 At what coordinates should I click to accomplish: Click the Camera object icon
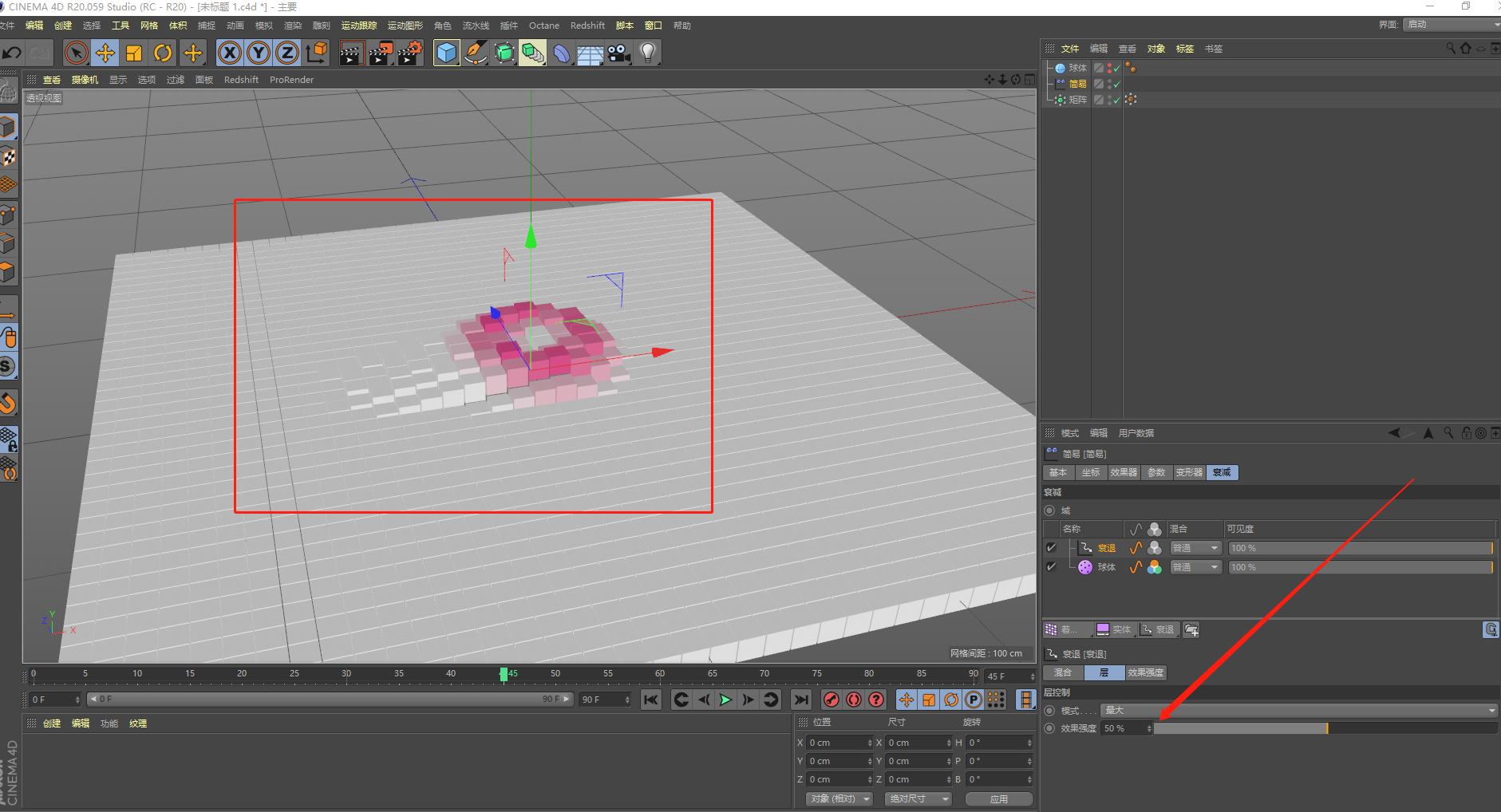pyautogui.click(x=618, y=53)
